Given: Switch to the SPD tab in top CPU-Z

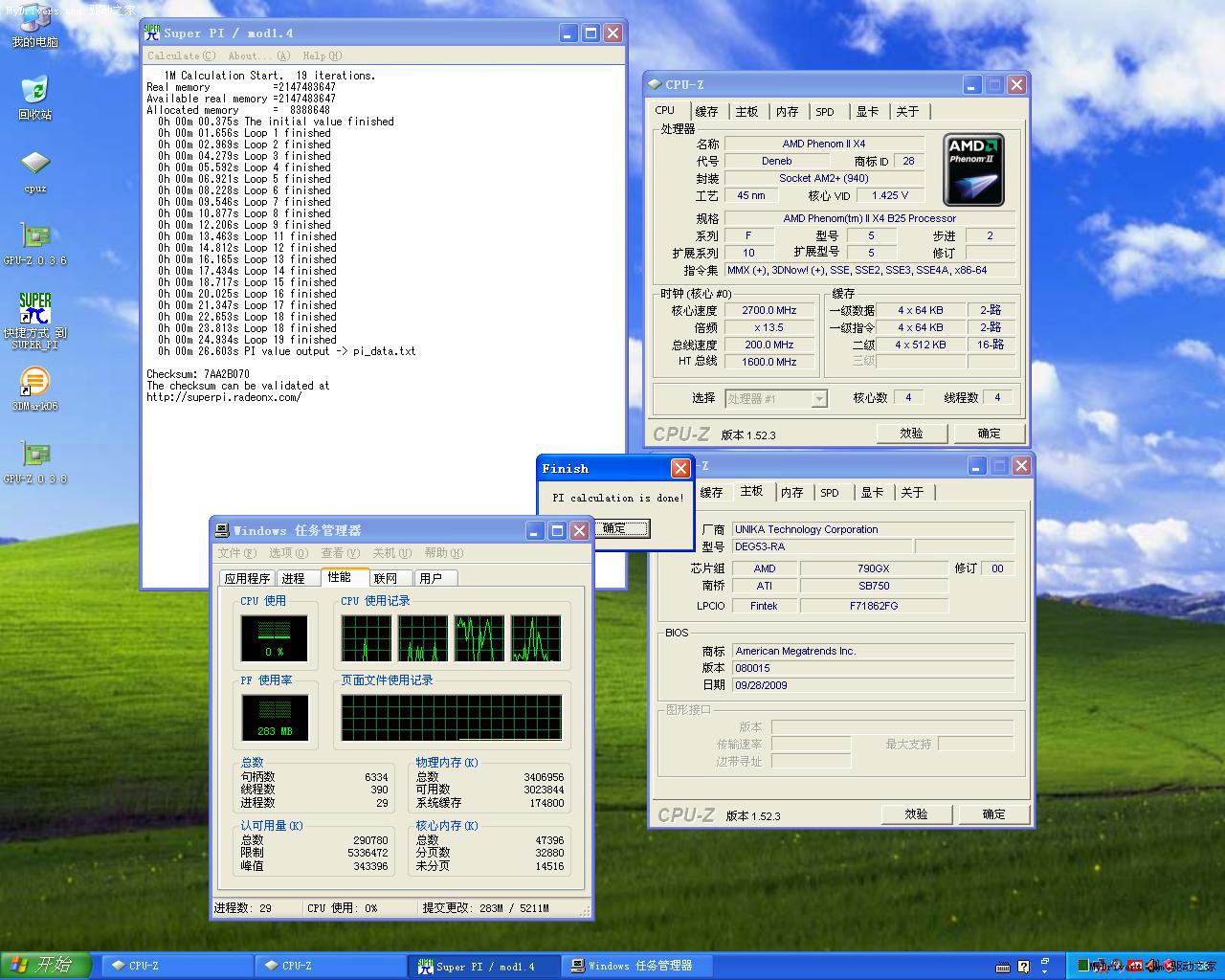Looking at the screenshot, I should tap(824, 112).
